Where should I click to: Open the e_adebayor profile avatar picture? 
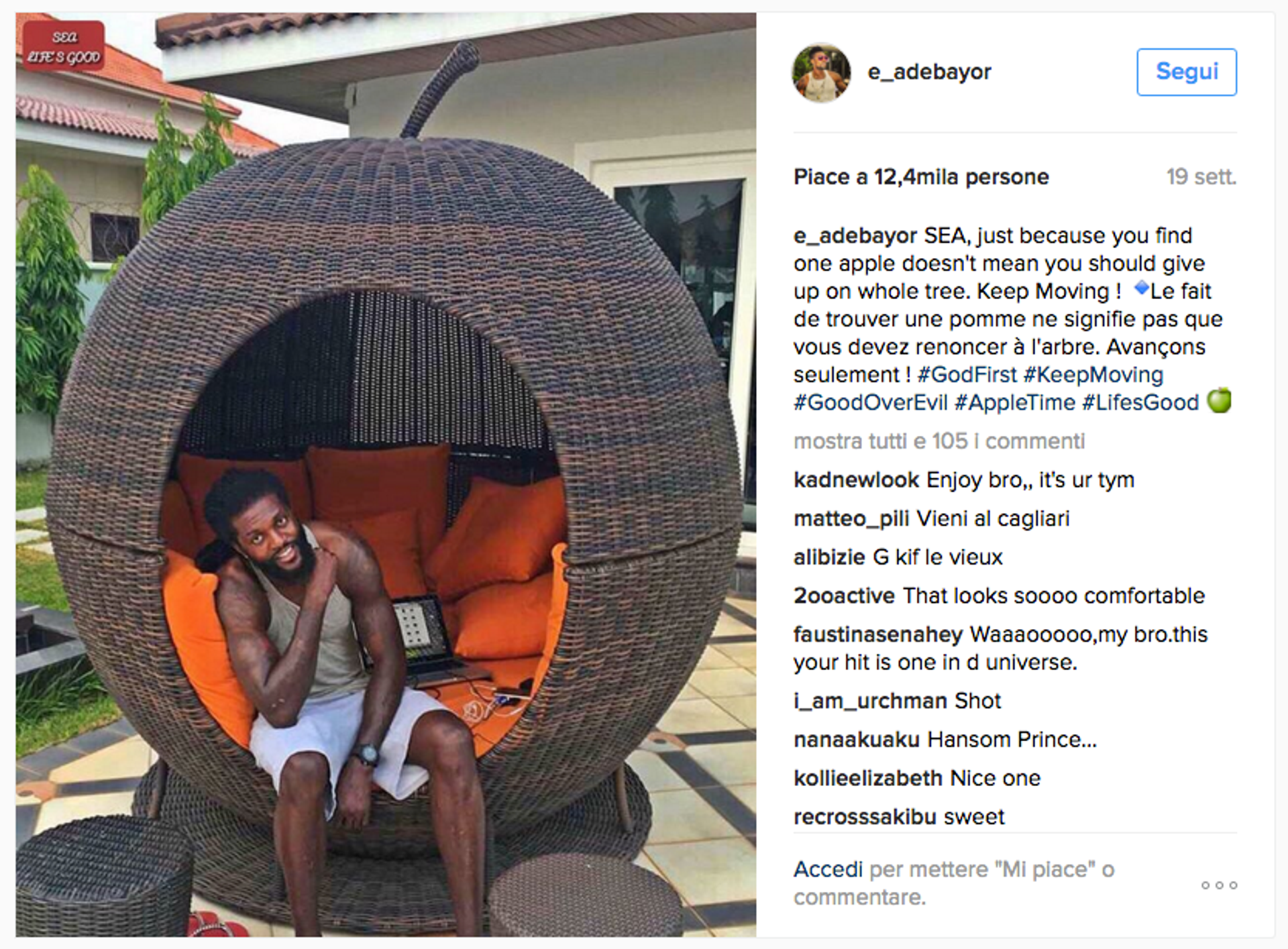tap(821, 72)
